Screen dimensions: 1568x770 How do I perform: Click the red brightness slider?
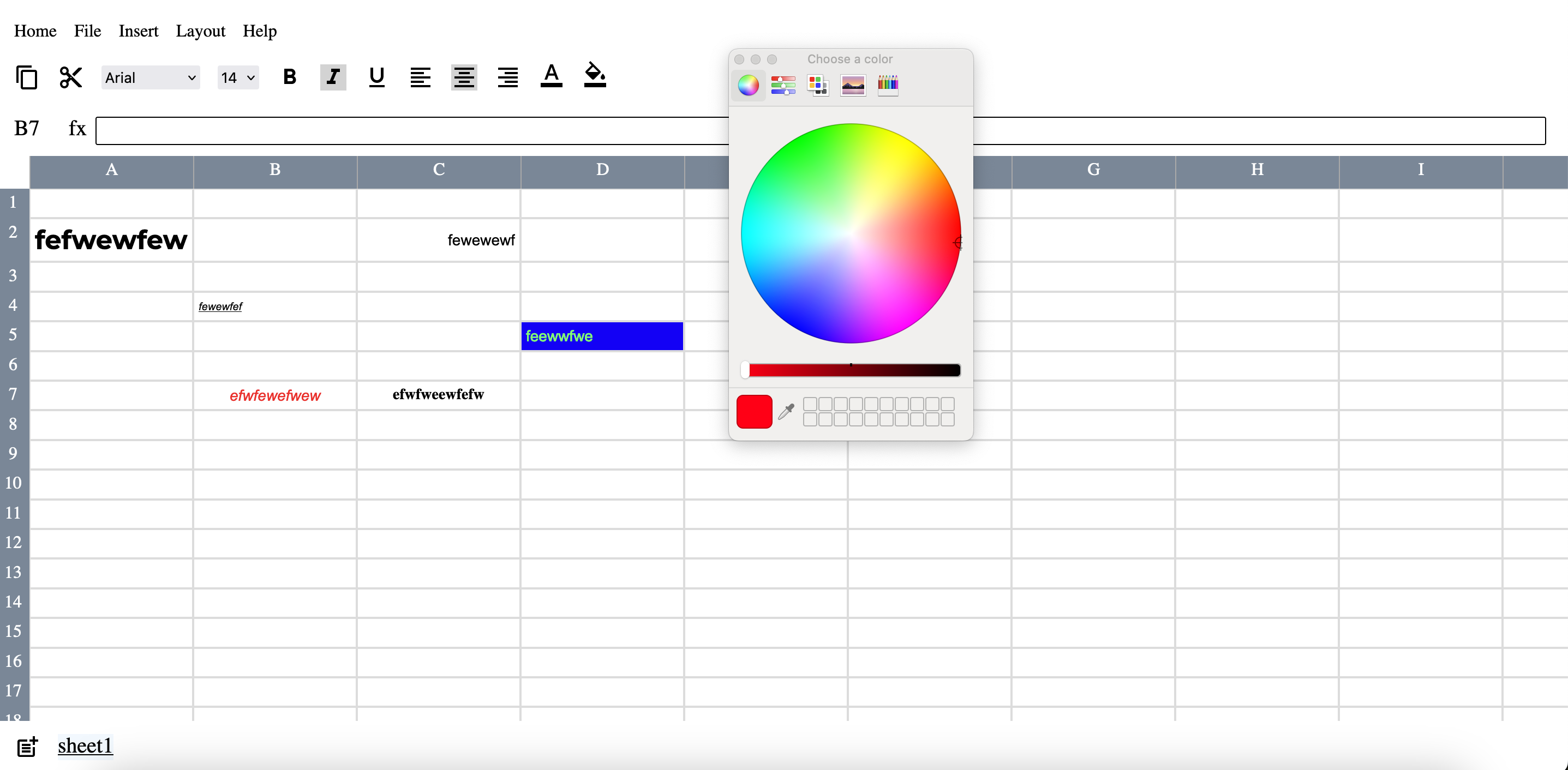click(851, 370)
